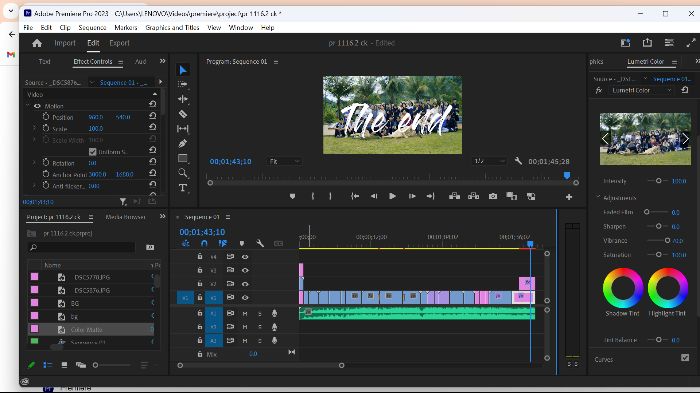Select the Razor tool
The width and height of the screenshot is (700, 393).
tap(183, 114)
